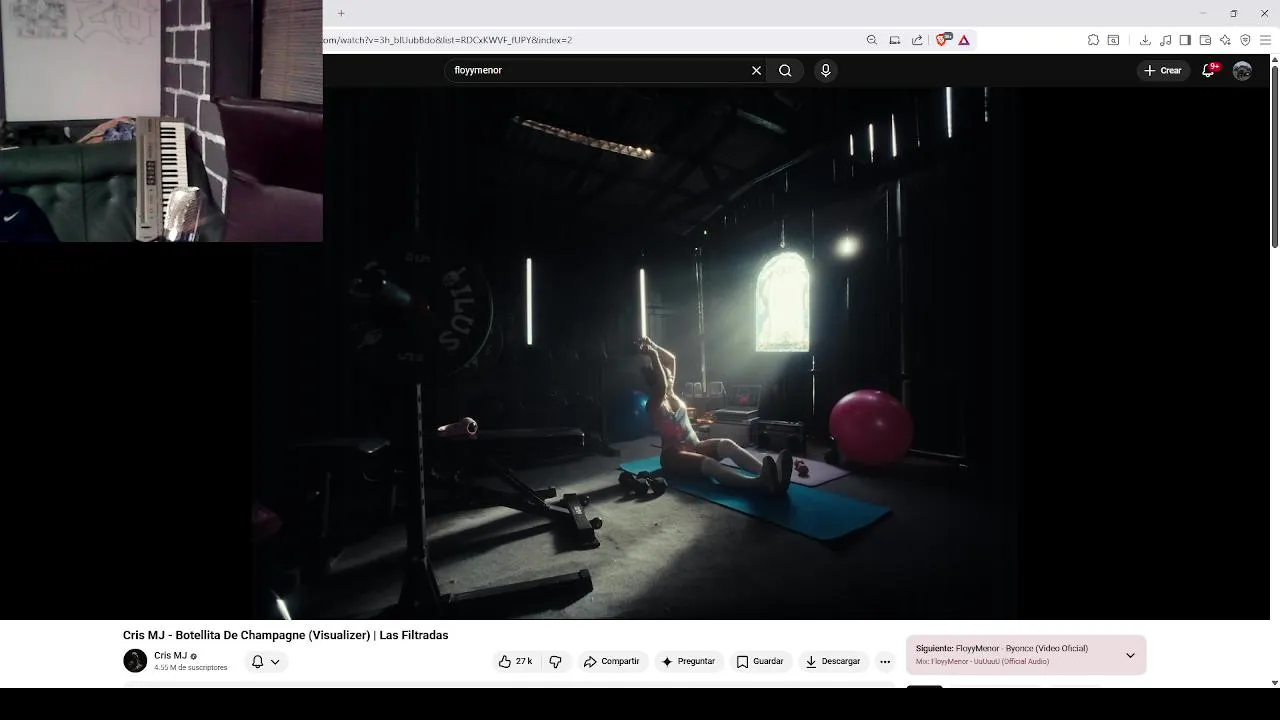Image resolution: width=1280 pixels, height=720 pixels.
Task: Open the Brave Wallet icon
Action: pos(1205,40)
